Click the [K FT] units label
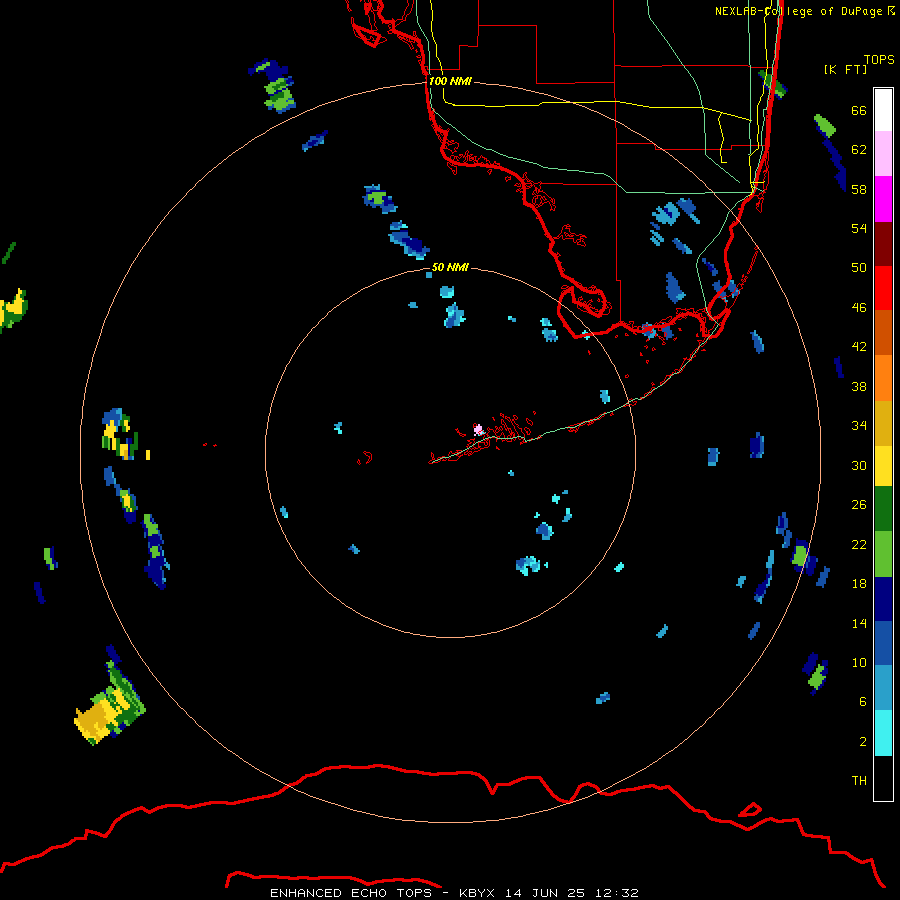Image resolution: width=900 pixels, height=900 pixels. (845, 69)
